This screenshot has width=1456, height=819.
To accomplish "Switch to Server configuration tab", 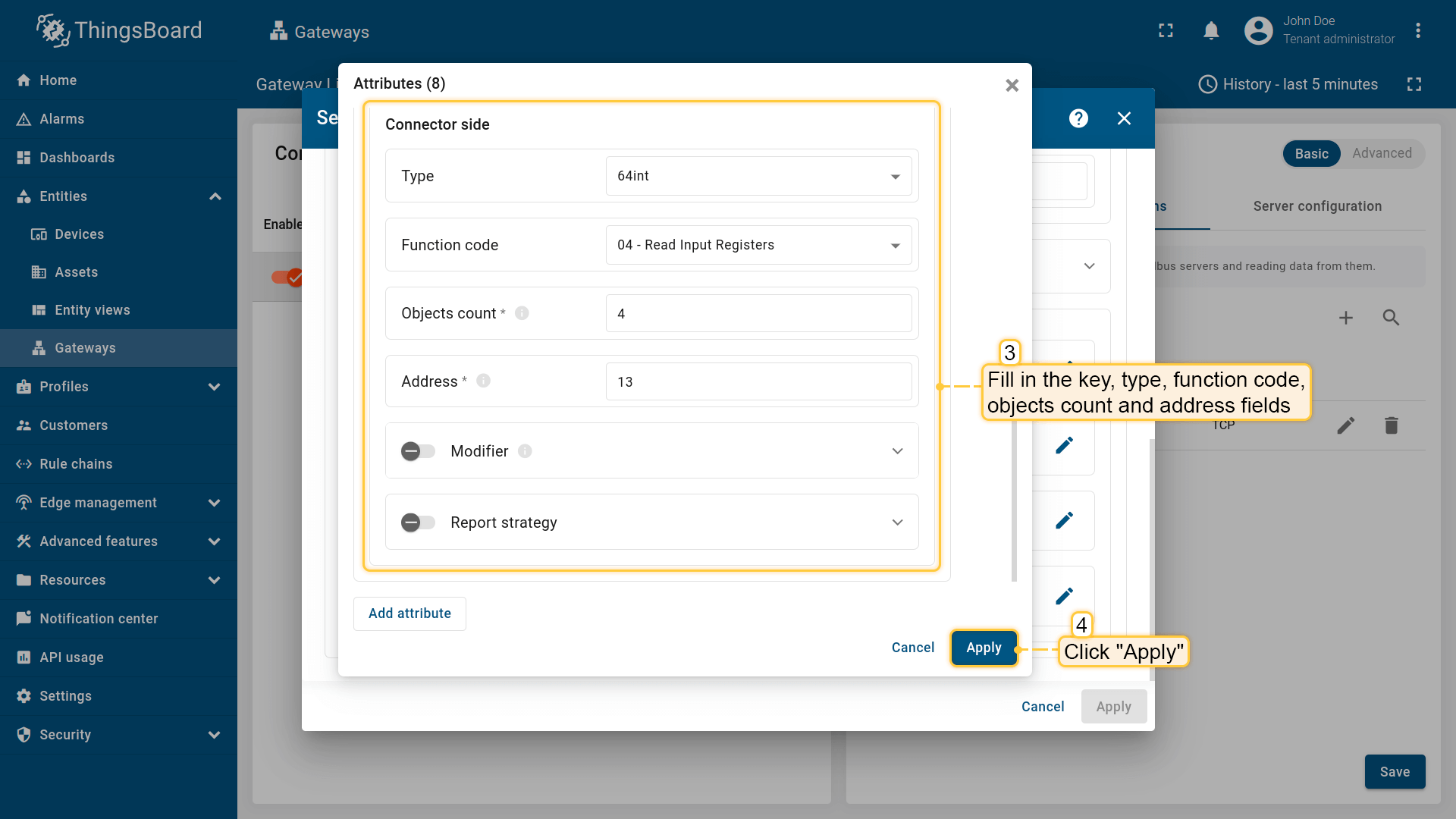I will (1317, 206).
